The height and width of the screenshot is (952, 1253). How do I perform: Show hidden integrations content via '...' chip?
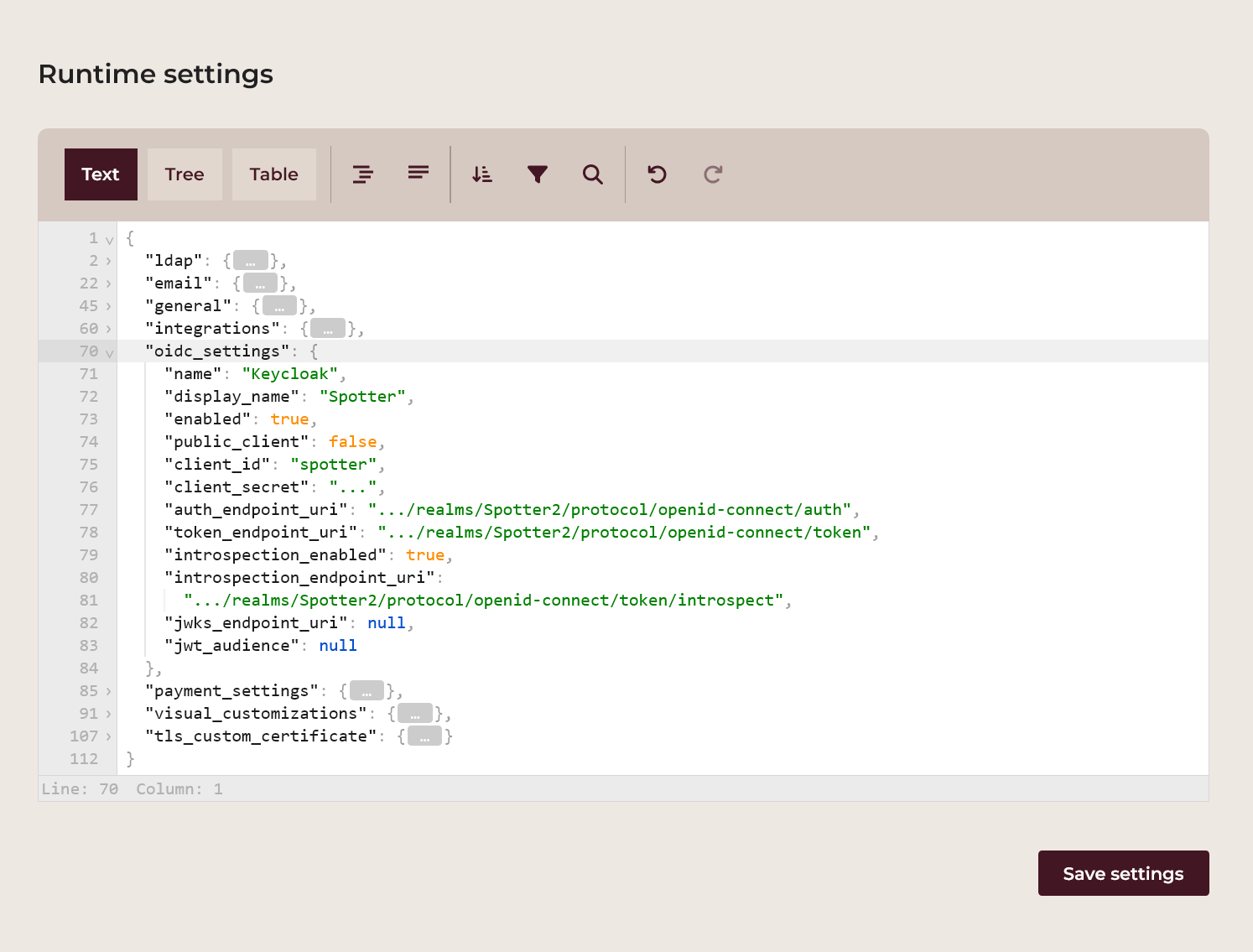[x=328, y=328]
